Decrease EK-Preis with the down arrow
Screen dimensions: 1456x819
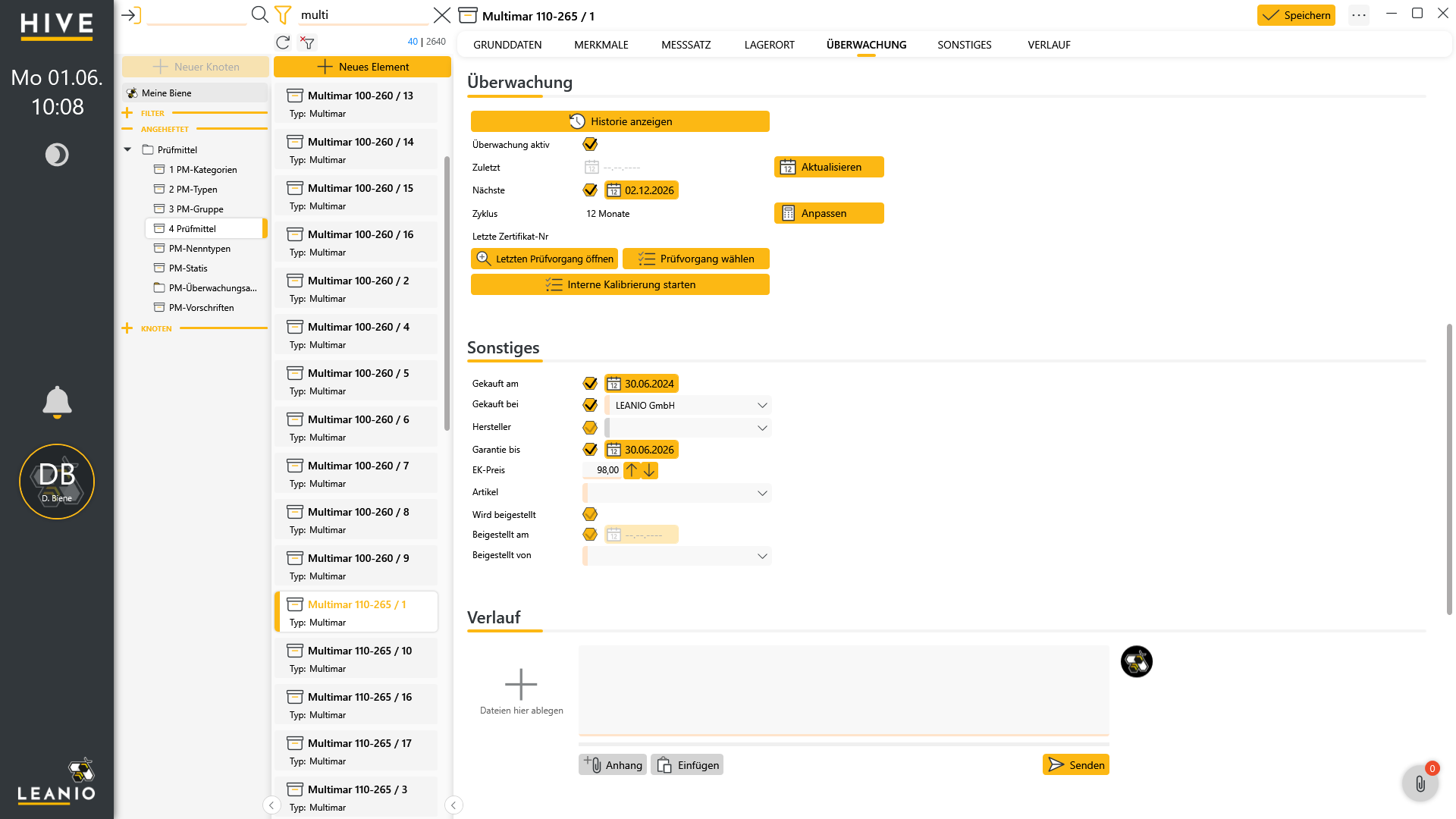650,470
